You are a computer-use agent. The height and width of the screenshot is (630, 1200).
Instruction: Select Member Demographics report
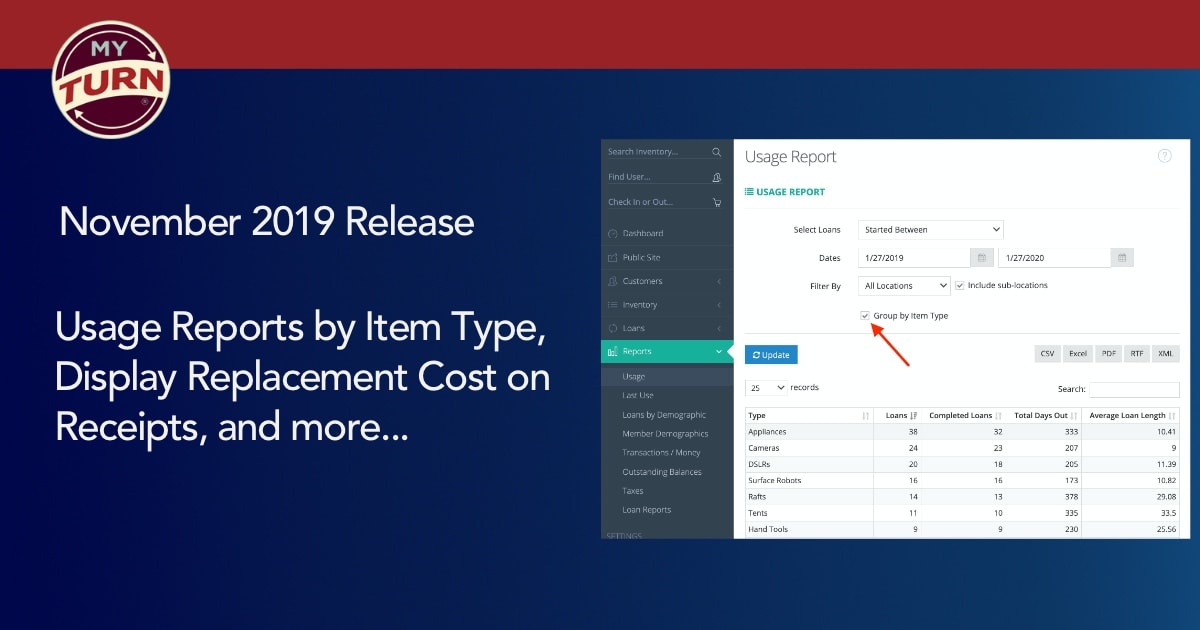pos(664,434)
